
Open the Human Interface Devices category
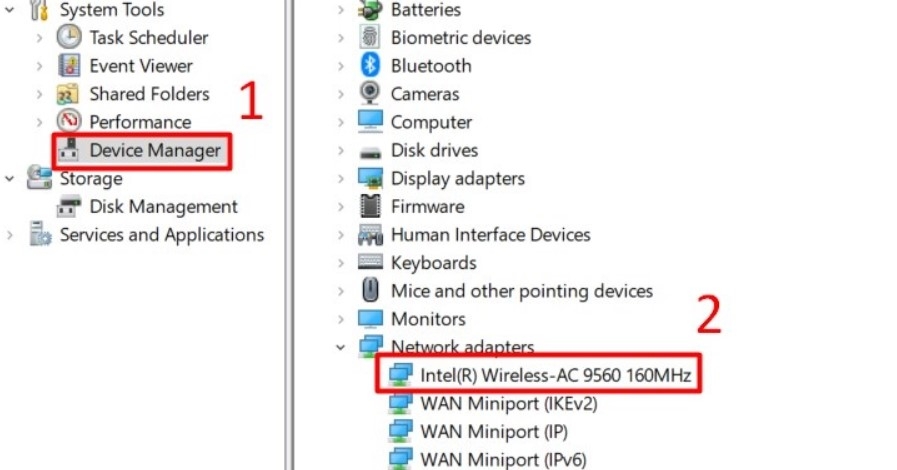[x=490, y=235]
